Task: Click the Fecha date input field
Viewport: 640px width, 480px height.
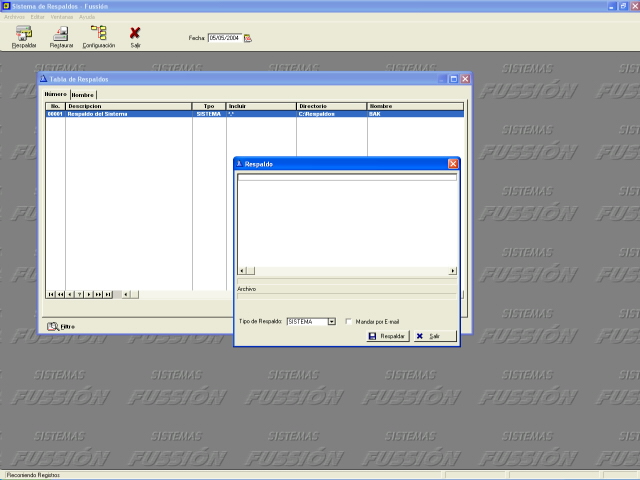Action: (x=224, y=38)
